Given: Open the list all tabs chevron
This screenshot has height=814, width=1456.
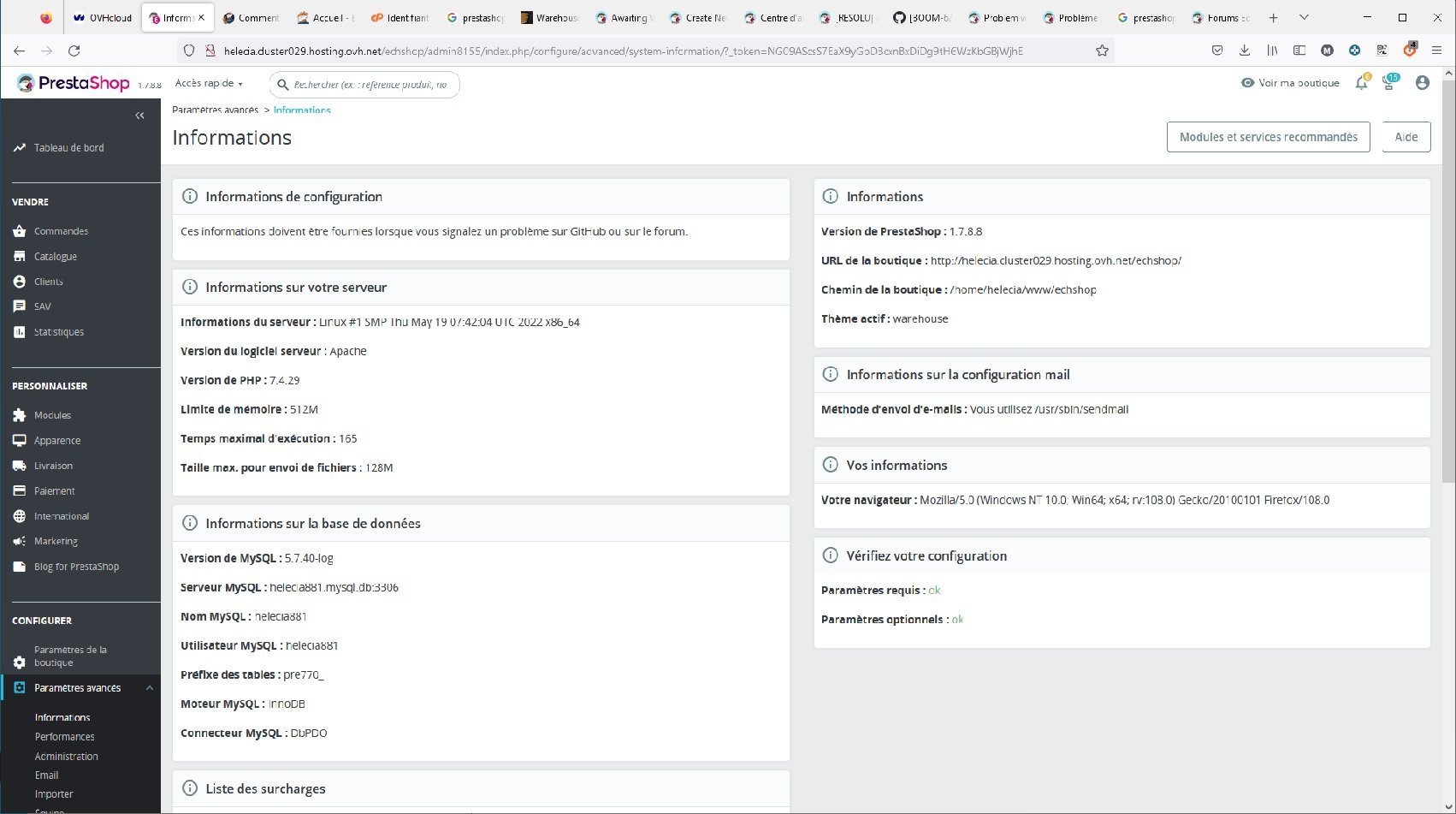Looking at the screenshot, I should [1304, 17].
